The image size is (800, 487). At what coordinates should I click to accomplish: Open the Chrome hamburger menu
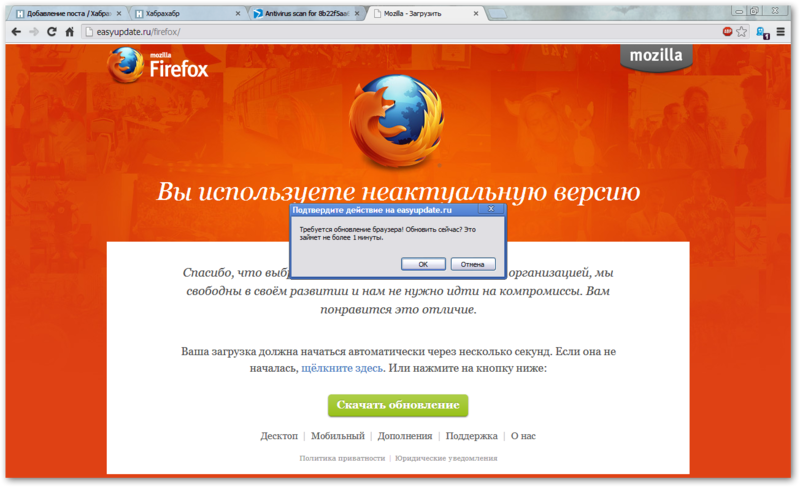point(781,32)
